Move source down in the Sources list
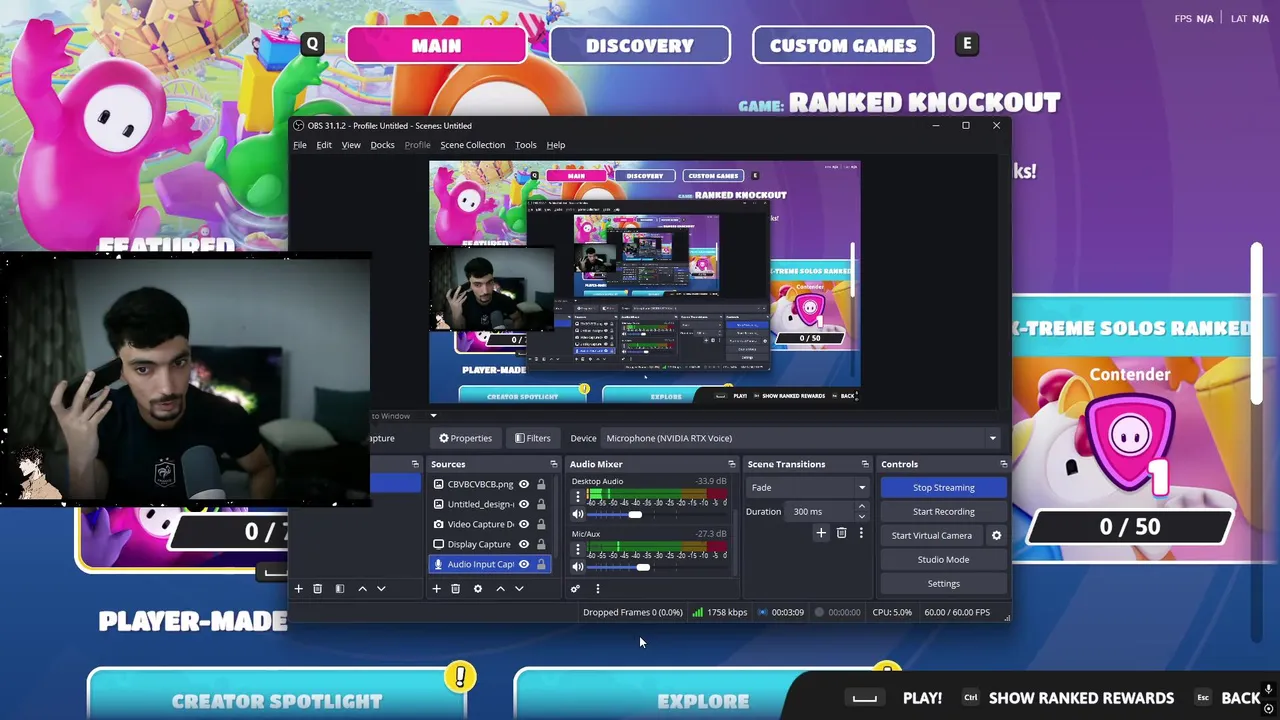 [519, 589]
